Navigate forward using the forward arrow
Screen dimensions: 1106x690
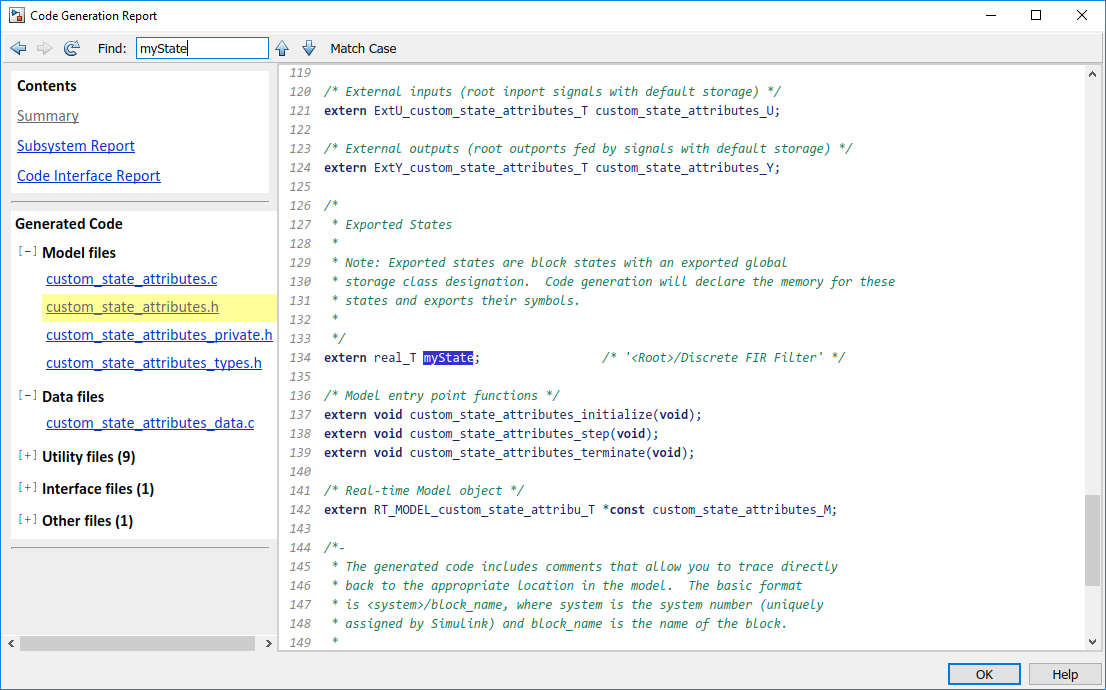pos(44,48)
